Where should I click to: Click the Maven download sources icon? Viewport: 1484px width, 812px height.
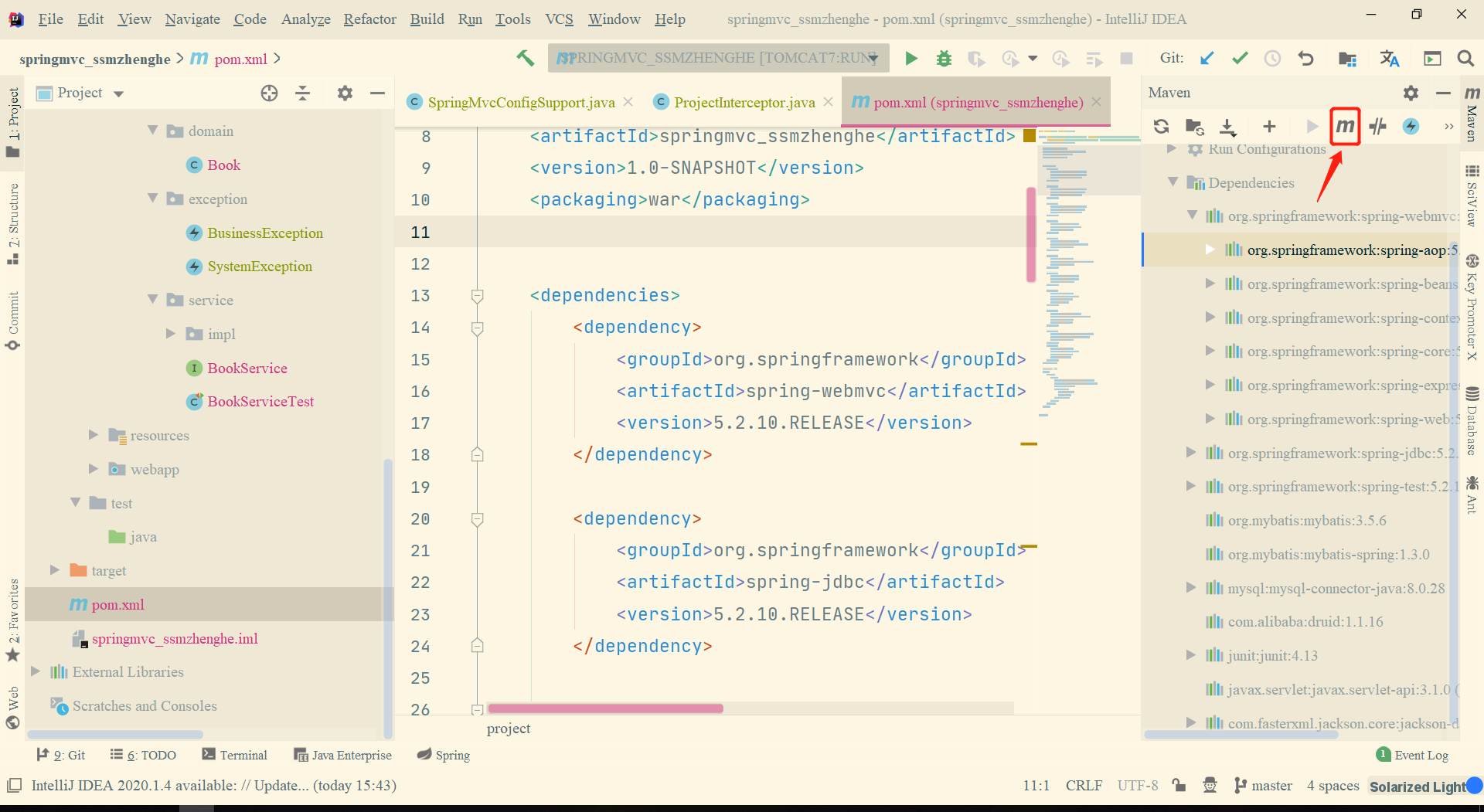point(1228,126)
